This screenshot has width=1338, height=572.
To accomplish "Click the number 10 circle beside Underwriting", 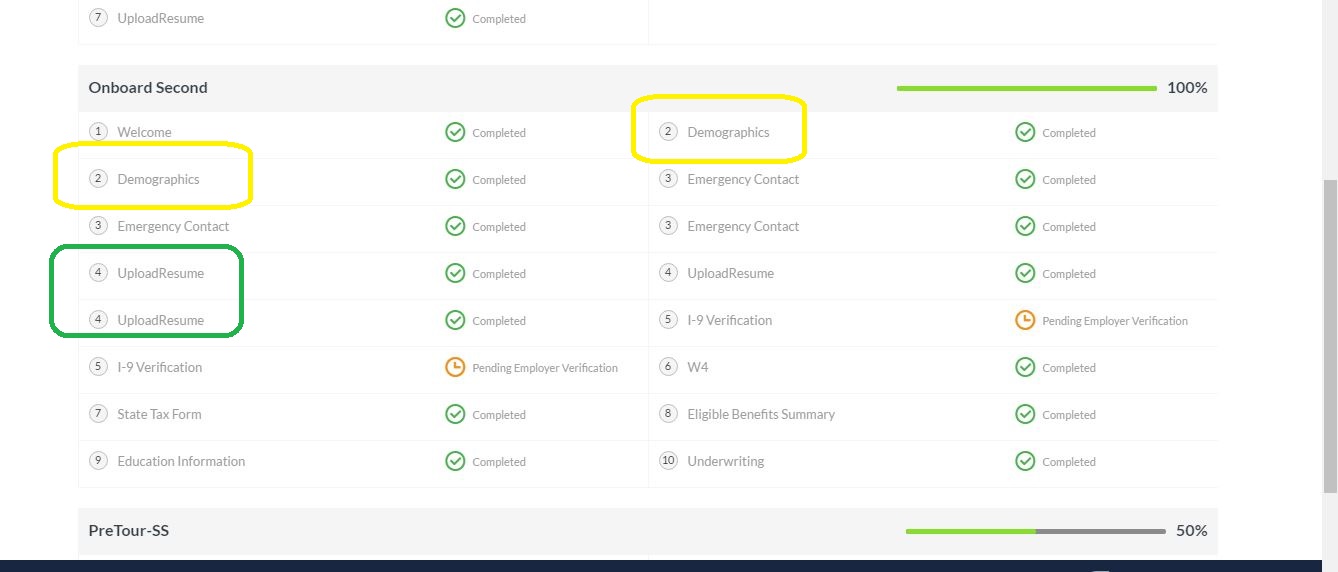I will coord(668,461).
